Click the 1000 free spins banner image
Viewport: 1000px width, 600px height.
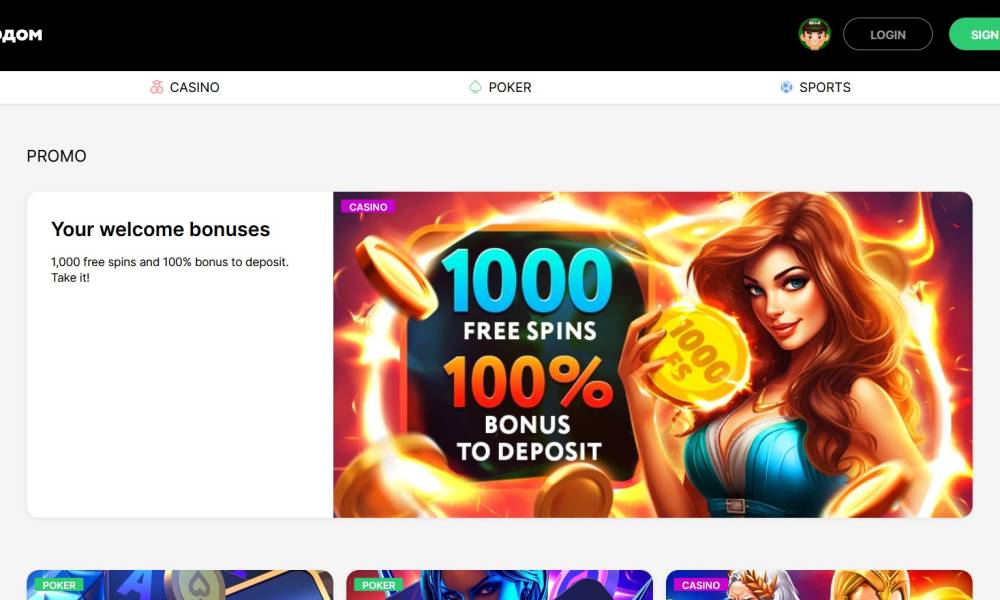pos(652,355)
